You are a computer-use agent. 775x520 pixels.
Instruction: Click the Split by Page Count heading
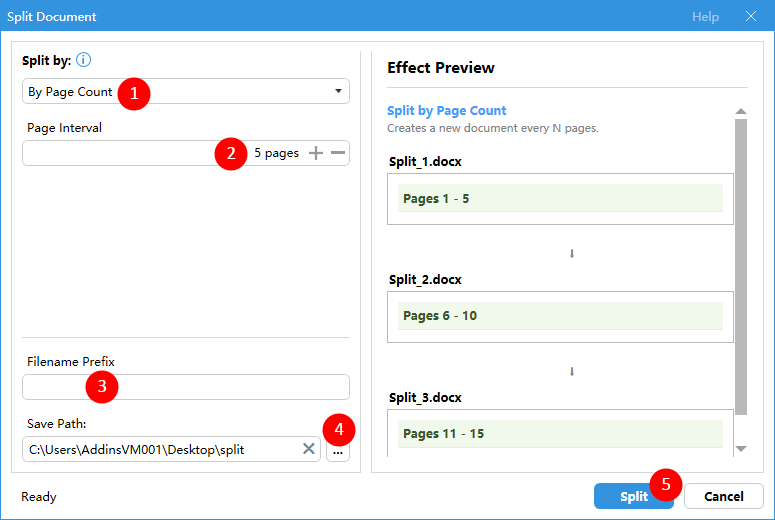(x=446, y=111)
